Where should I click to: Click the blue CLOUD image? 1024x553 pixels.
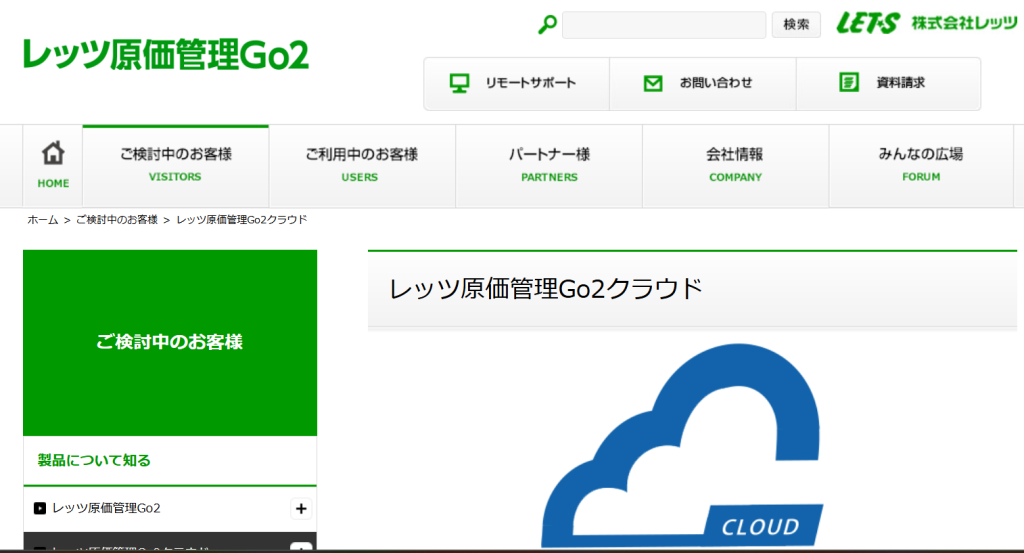point(682,445)
